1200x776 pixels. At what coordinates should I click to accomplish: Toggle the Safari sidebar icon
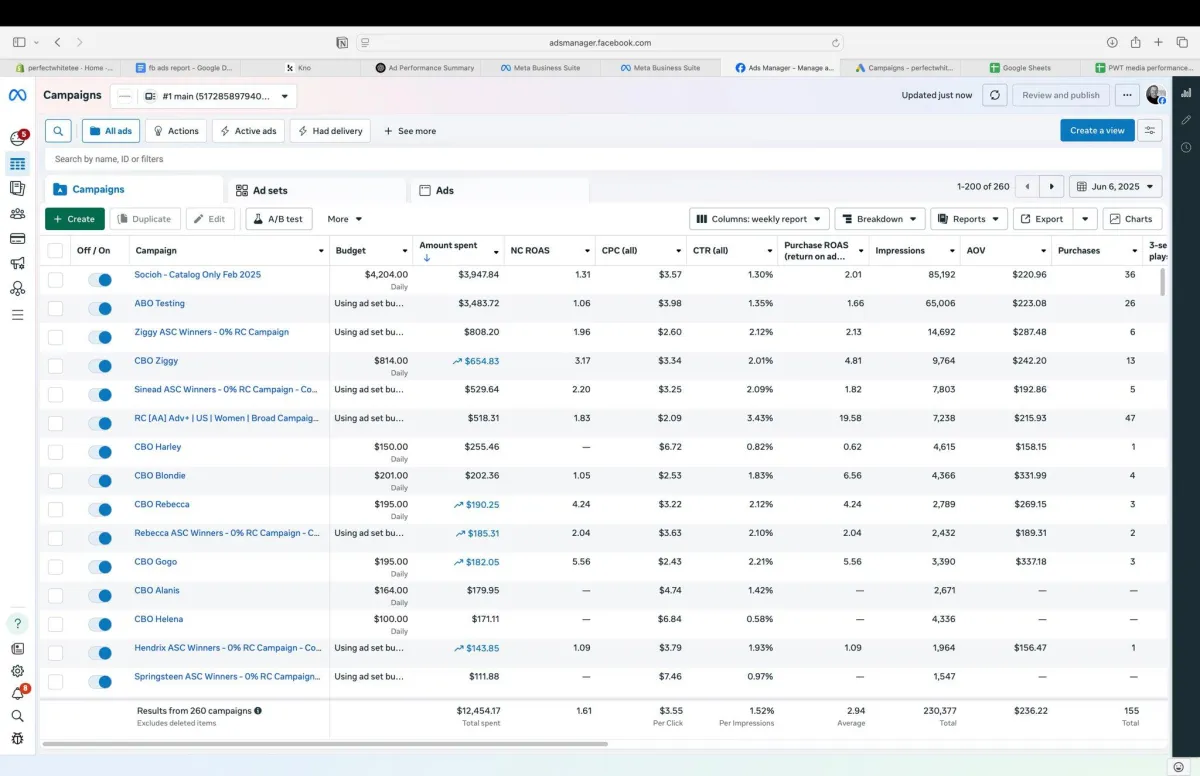click(19, 42)
